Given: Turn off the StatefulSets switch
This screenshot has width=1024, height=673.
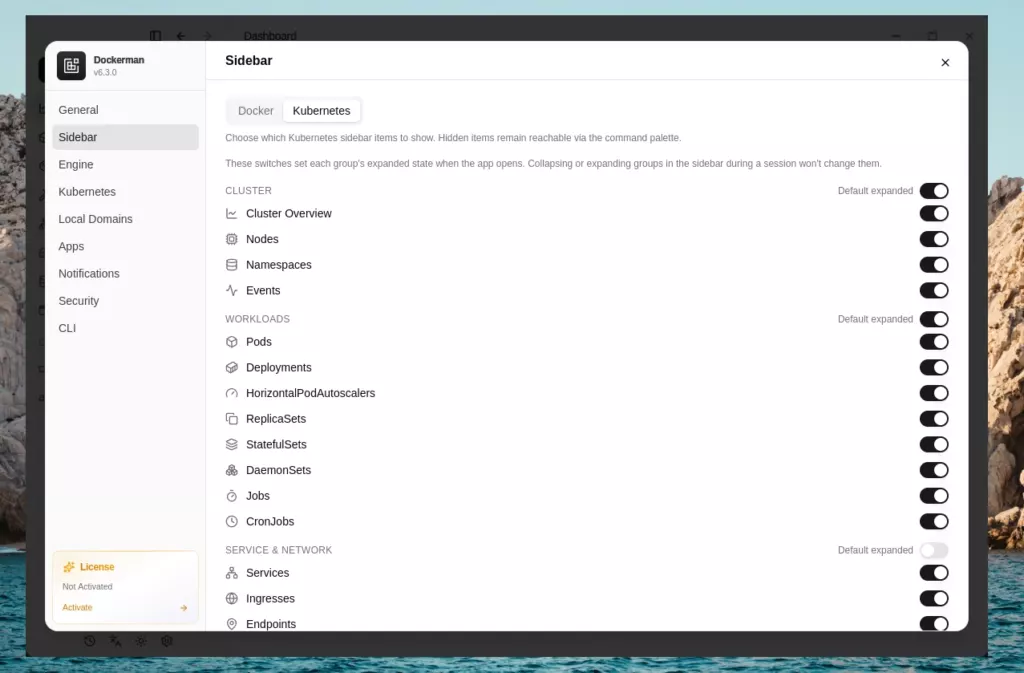Looking at the screenshot, I should click(x=934, y=445).
